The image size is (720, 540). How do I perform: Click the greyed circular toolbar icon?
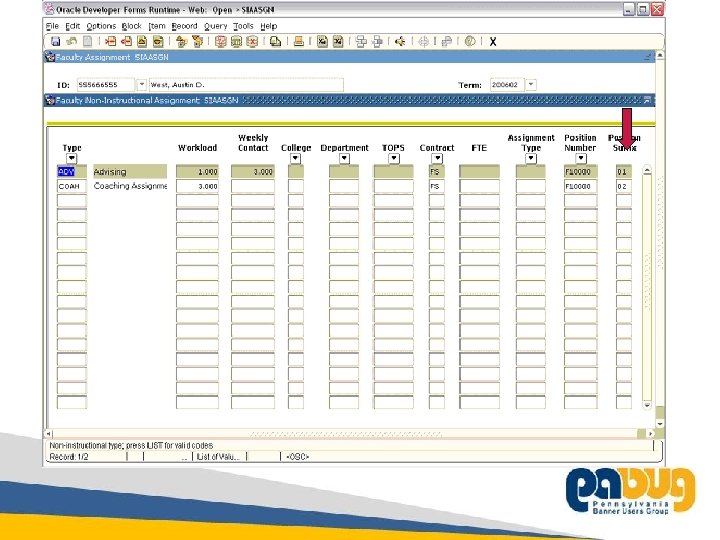[x=423, y=41]
